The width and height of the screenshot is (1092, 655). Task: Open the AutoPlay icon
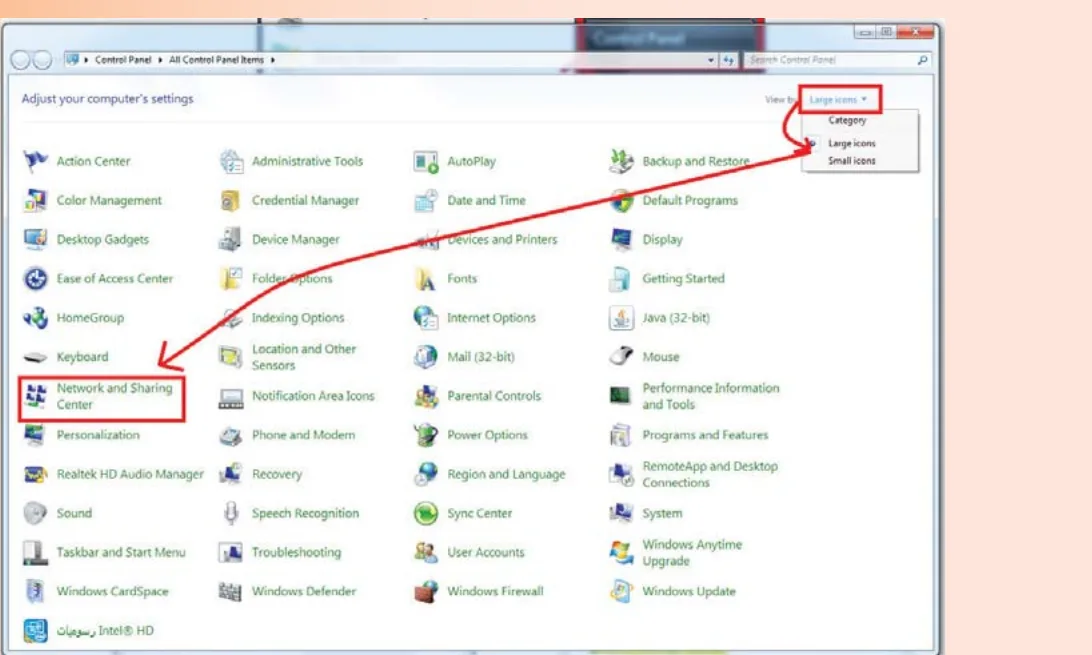click(x=426, y=161)
